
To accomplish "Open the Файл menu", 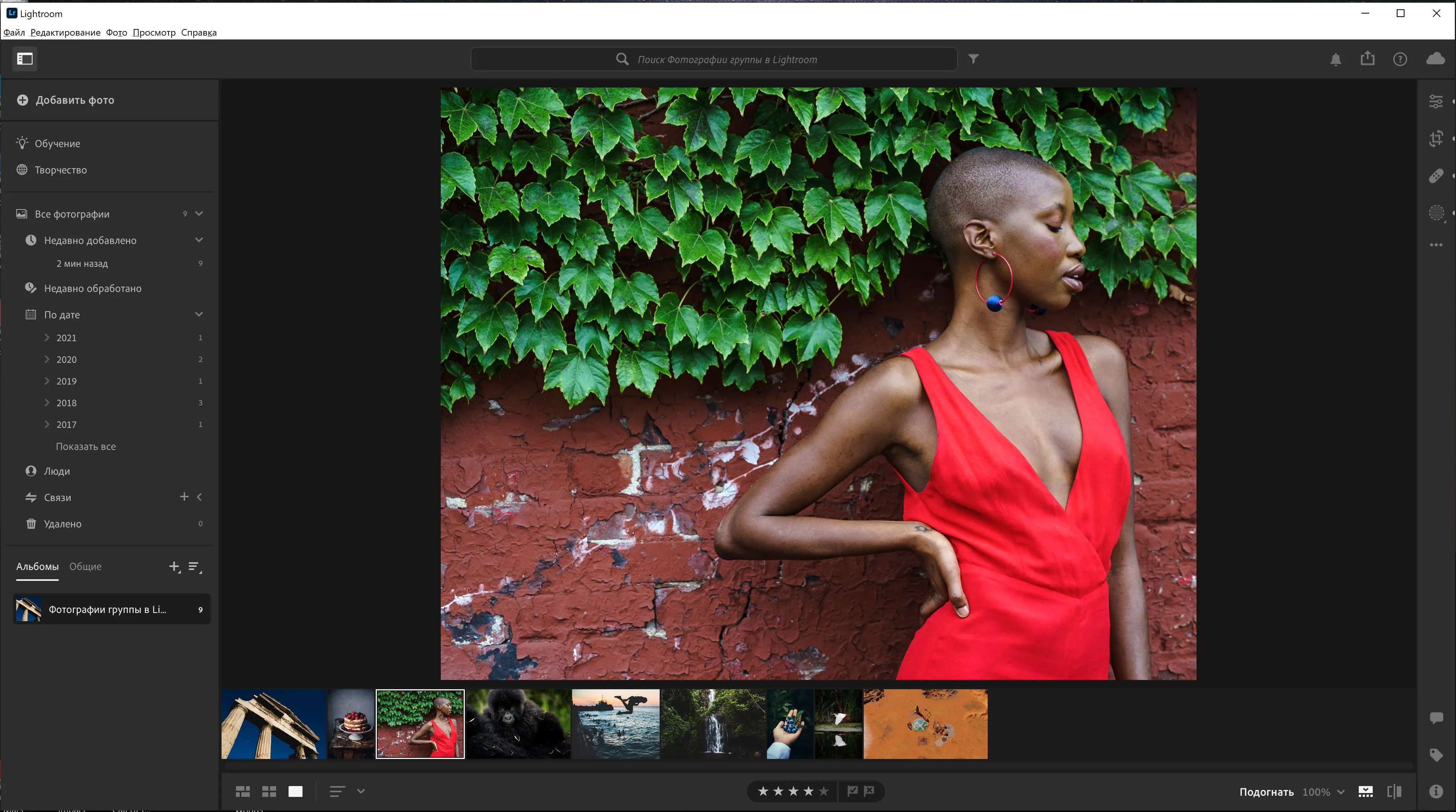I will 14,32.
